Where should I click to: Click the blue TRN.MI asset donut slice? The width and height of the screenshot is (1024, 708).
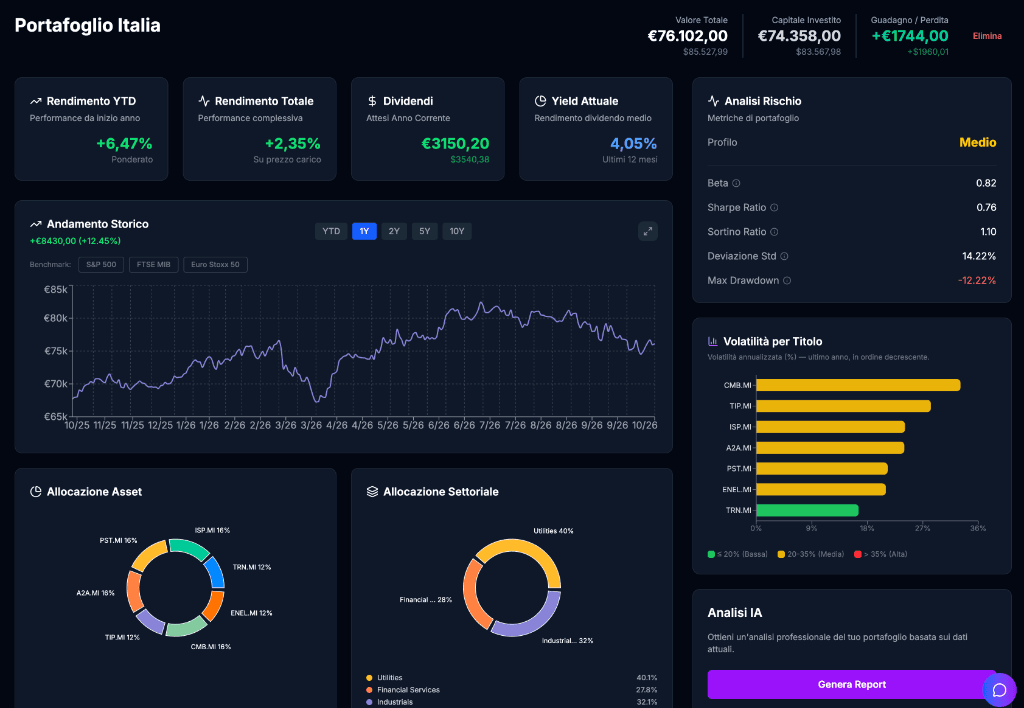click(215, 572)
